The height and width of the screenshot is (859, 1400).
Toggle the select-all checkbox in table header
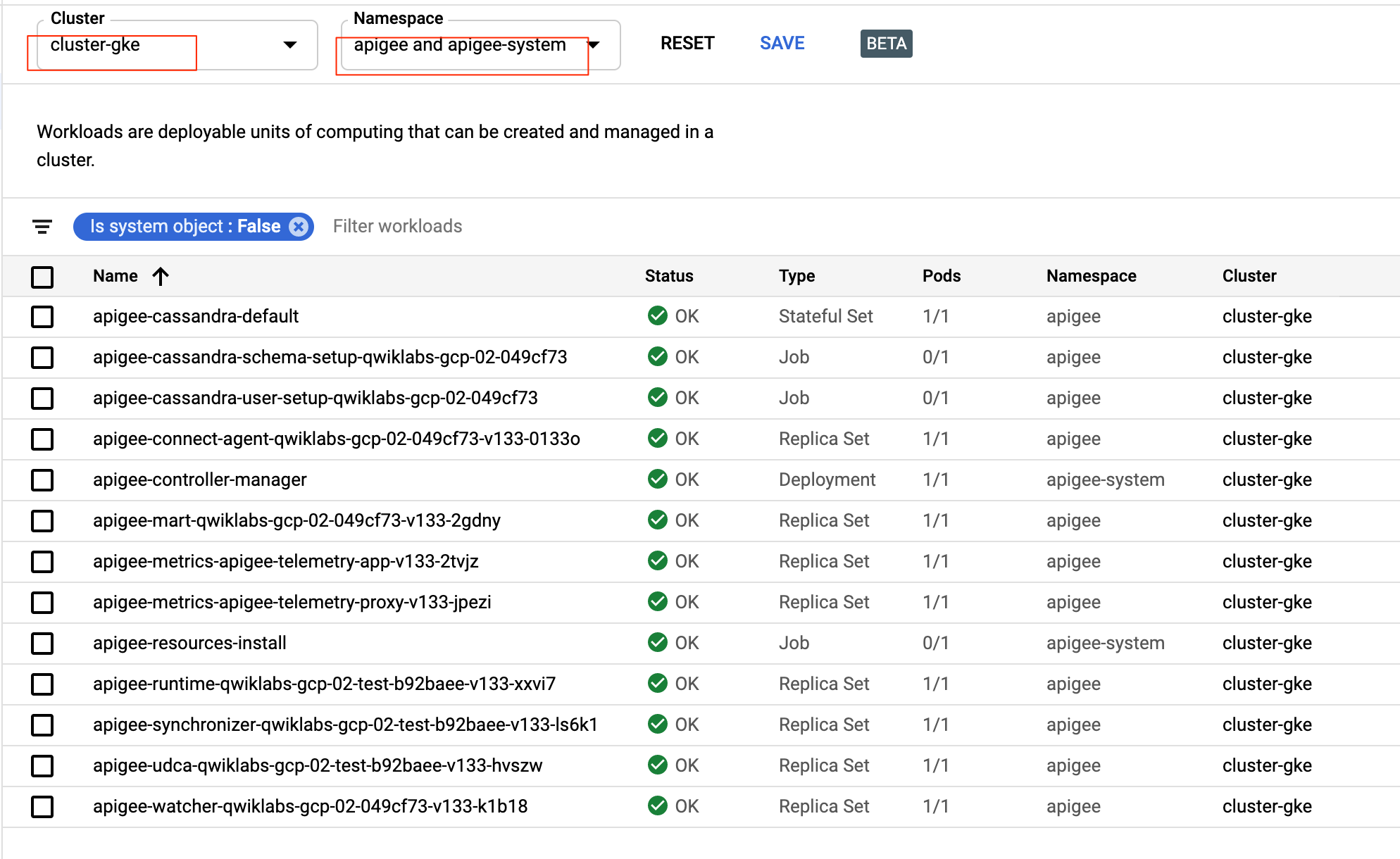tap(42, 277)
